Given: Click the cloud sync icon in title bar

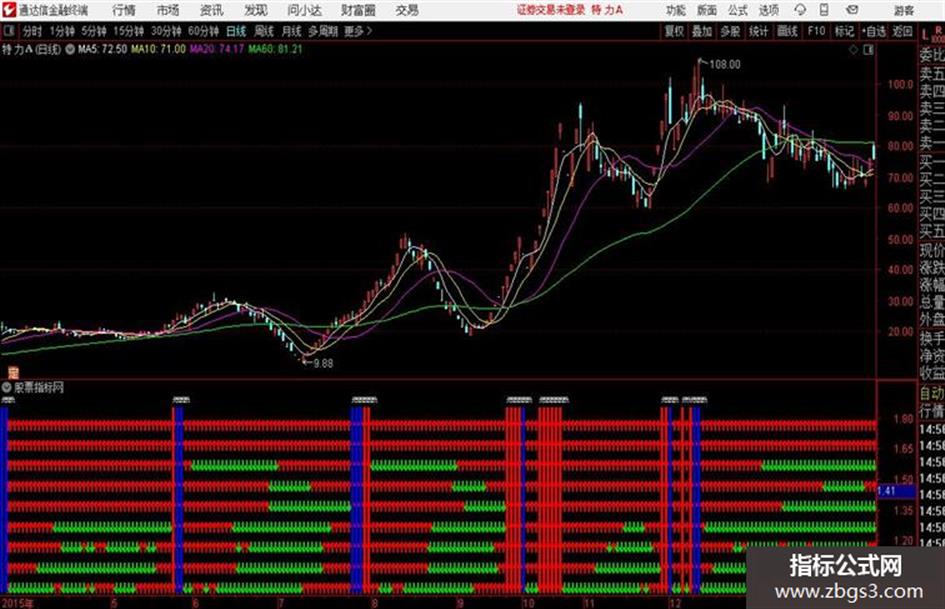Looking at the screenshot, I should pyautogui.click(x=800, y=10).
